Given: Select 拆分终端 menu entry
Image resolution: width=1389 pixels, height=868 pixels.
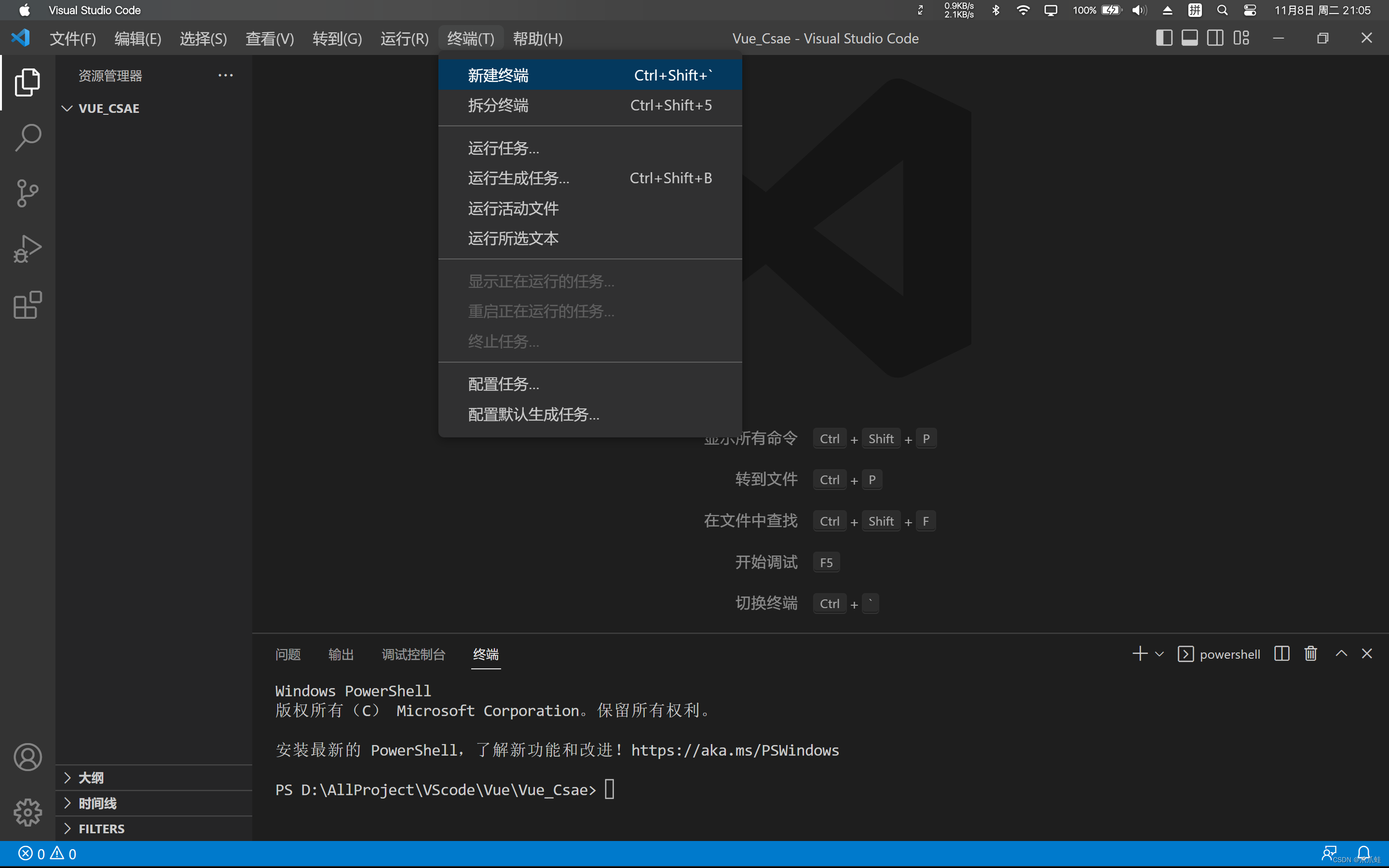Looking at the screenshot, I should pos(590,105).
